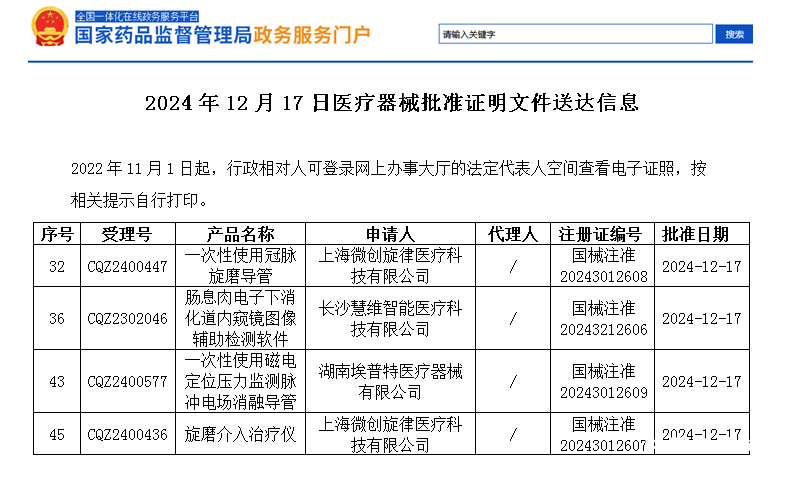Image resolution: width=788 pixels, height=498 pixels.
Task: Click the 全国一体化在线政务服务平台 banner text
Action: click(137, 17)
